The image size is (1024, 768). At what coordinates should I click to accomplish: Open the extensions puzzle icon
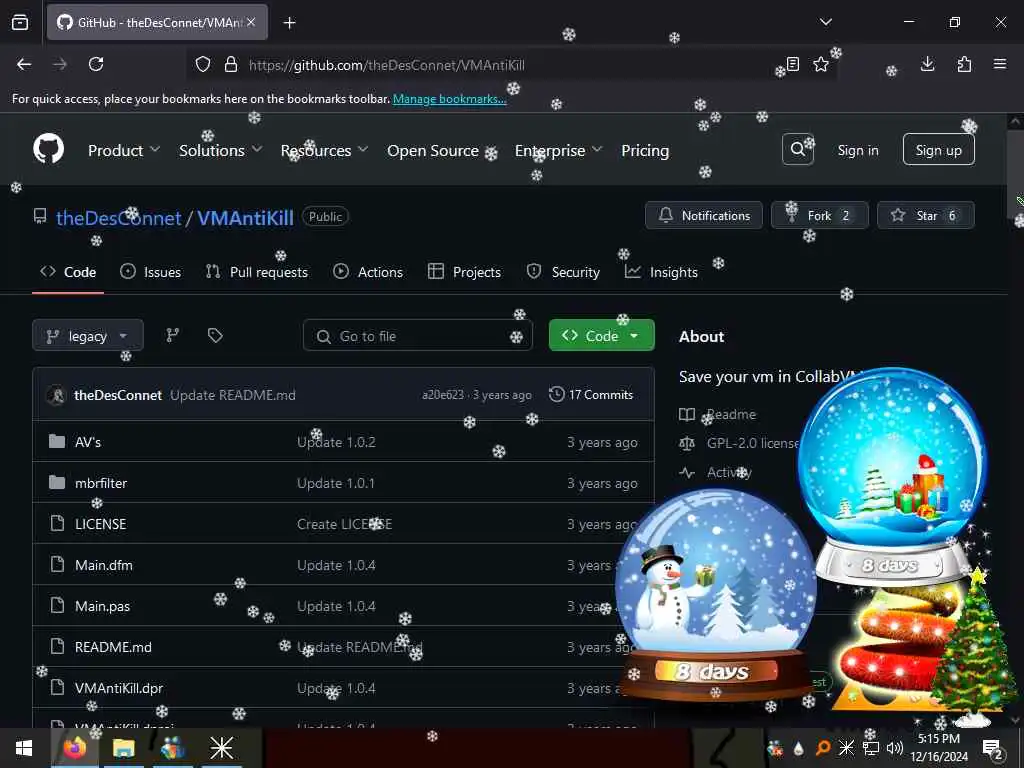pyautogui.click(x=964, y=64)
